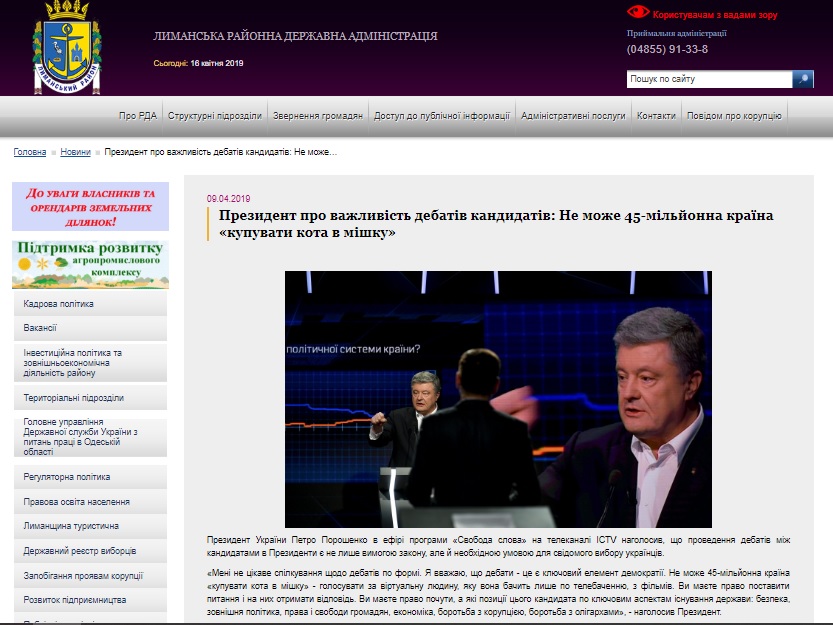Open the 'Користувачам з вадами зору' link
The image size is (833, 625).
714,15
